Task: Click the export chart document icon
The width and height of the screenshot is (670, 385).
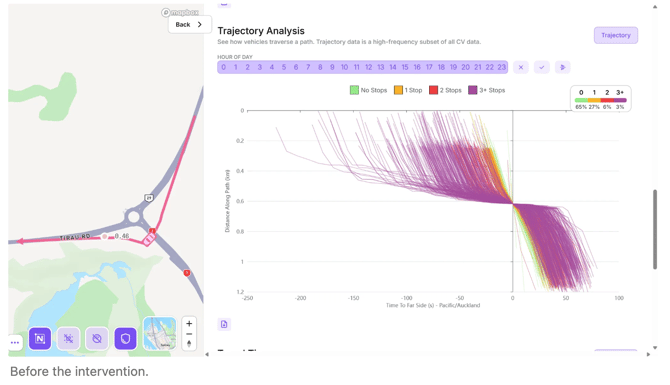Action: pyautogui.click(x=224, y=324)
